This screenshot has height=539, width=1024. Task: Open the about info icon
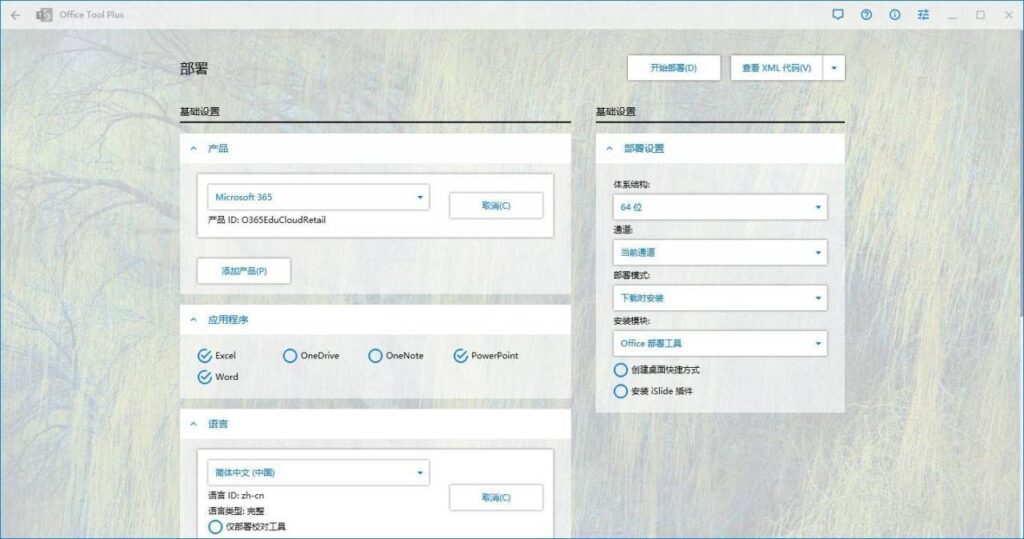click(x=895, y=14)
